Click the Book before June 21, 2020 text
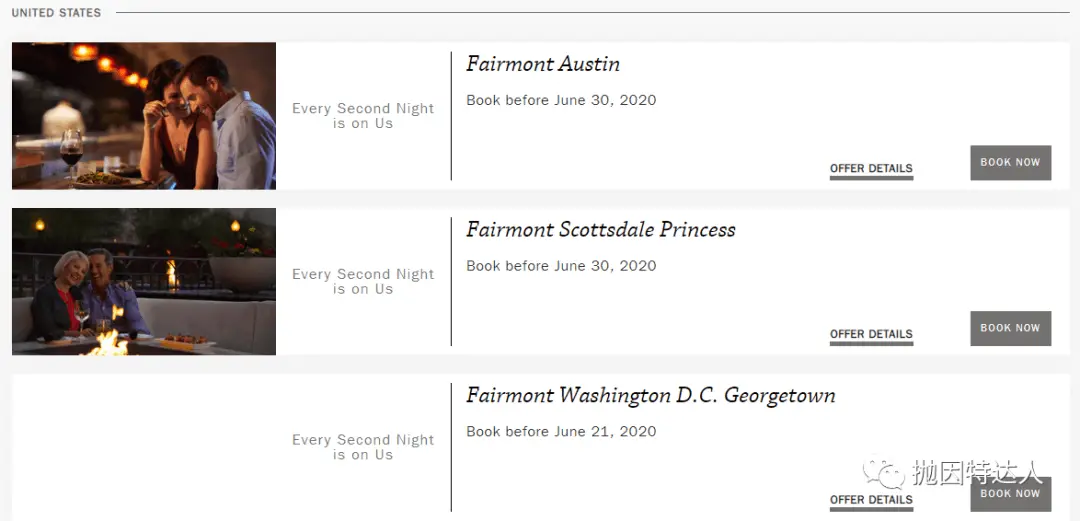Screen dimensions: 1080x521 [561, 431]
